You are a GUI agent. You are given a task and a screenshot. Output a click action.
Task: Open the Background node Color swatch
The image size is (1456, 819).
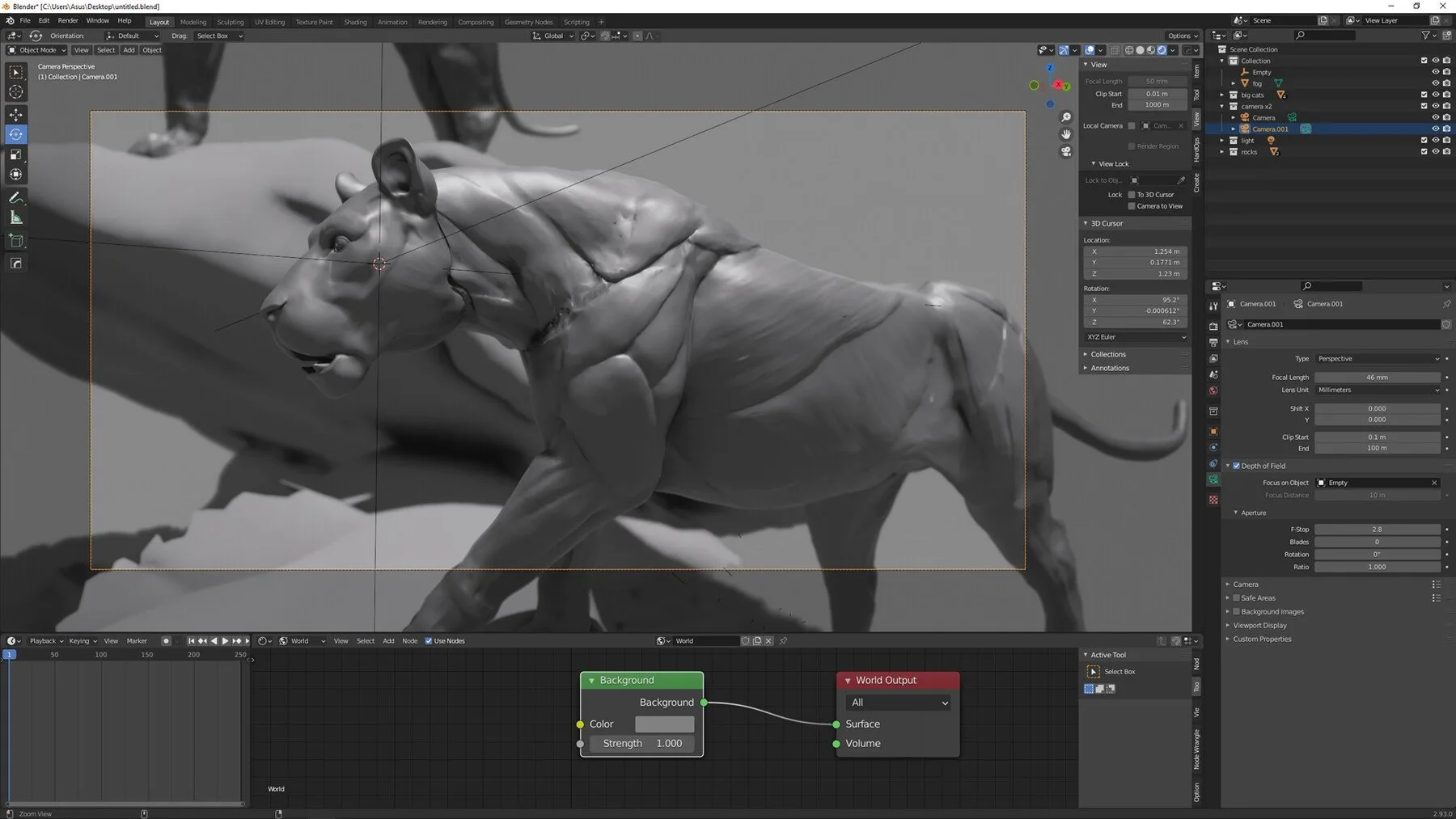click(x=664, y=724)
